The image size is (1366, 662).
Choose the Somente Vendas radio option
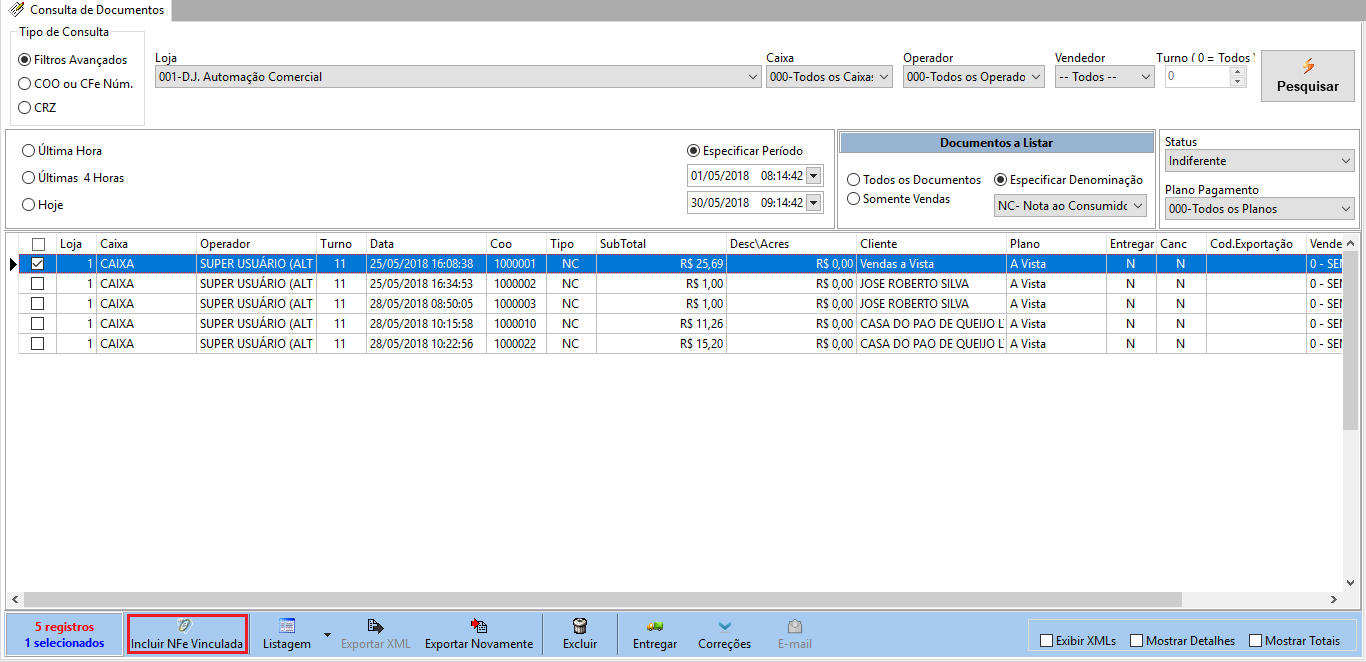854,199
